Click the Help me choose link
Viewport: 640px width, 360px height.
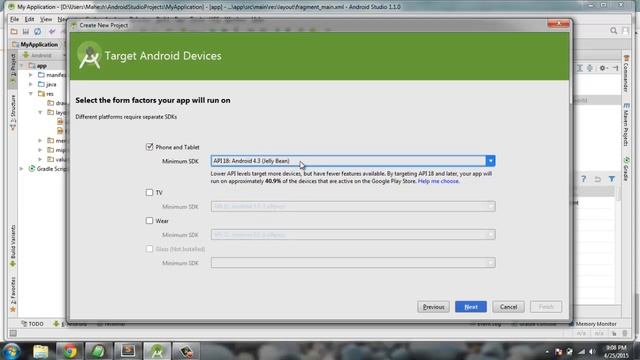[x=438, y=181]
